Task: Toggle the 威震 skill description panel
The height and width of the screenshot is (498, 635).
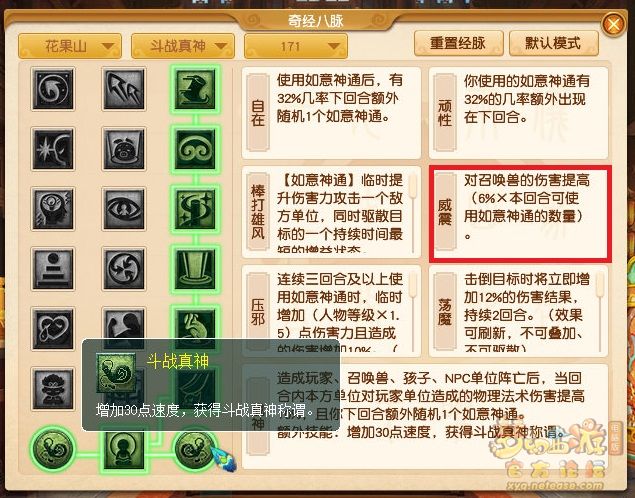Action: click(520, 212)
